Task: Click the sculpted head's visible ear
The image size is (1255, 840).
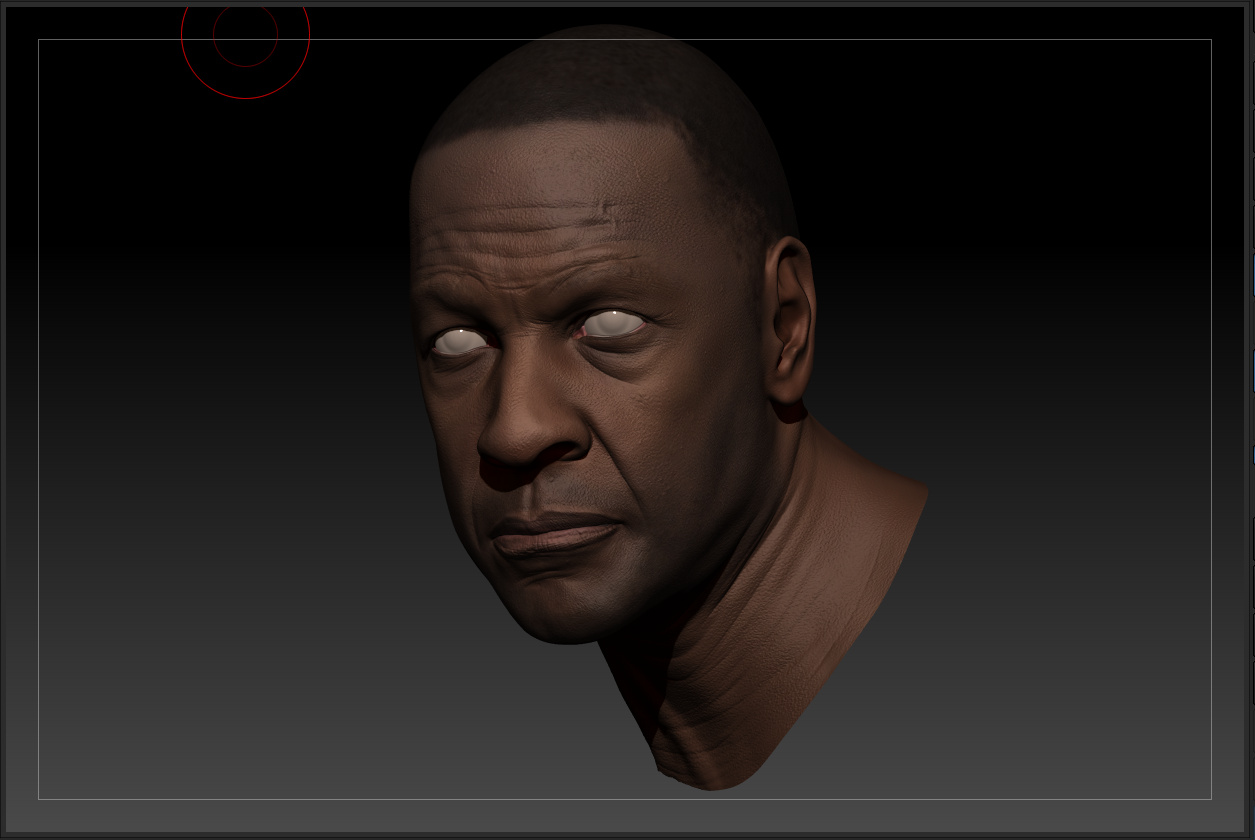Action: click(790, 320)
